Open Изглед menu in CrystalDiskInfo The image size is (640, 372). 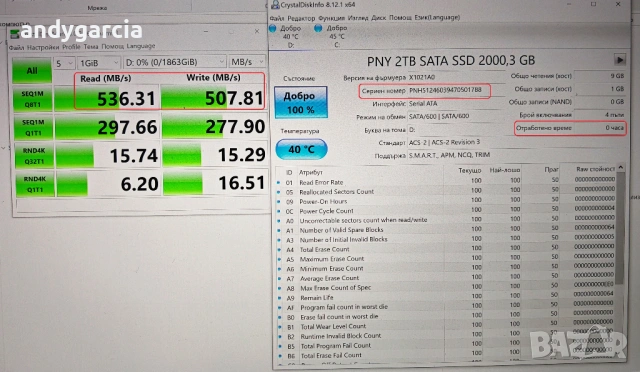click(x=358, y=18)
